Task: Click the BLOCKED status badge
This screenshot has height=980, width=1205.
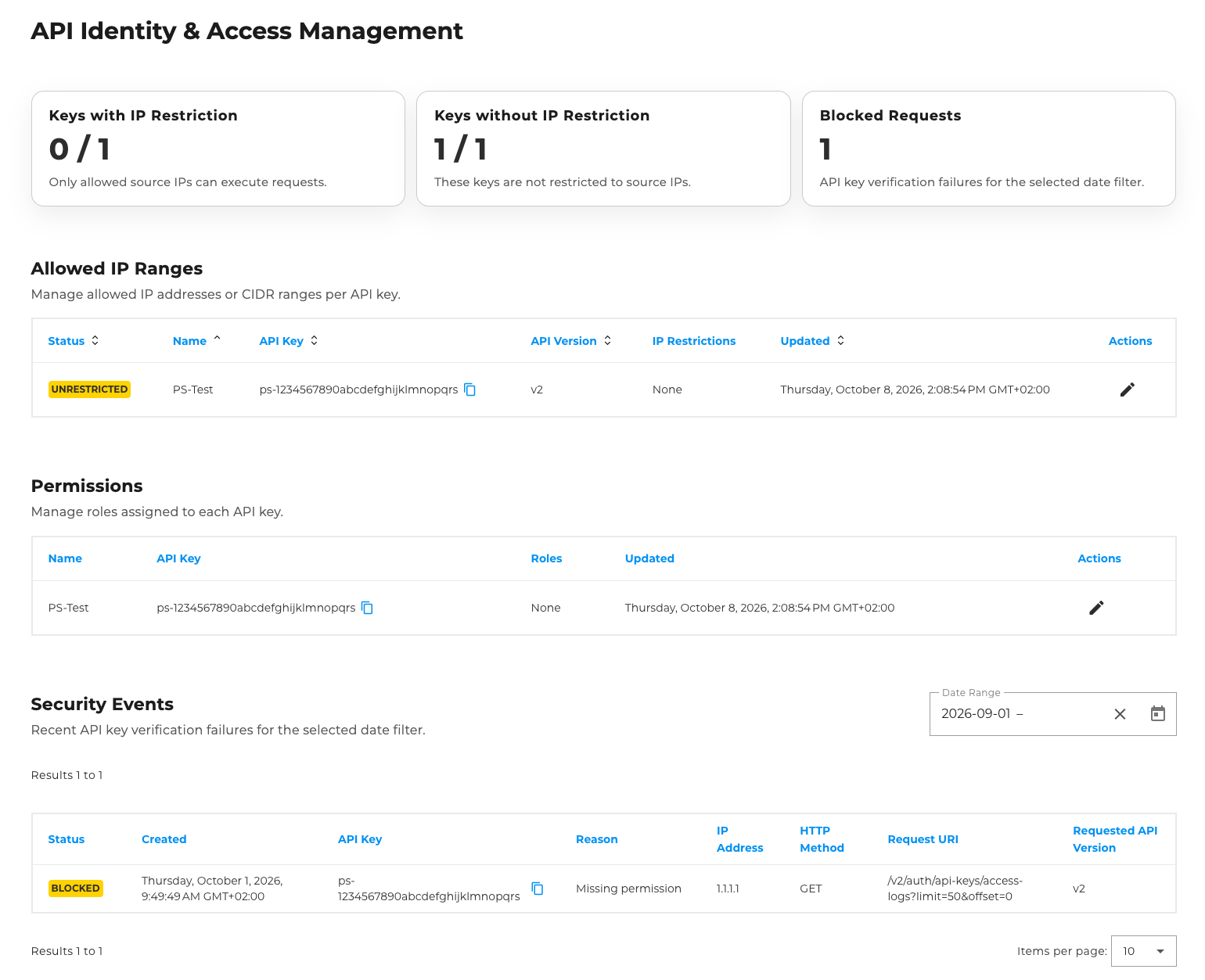Action: pyautogui.click(x=75, y=888)
